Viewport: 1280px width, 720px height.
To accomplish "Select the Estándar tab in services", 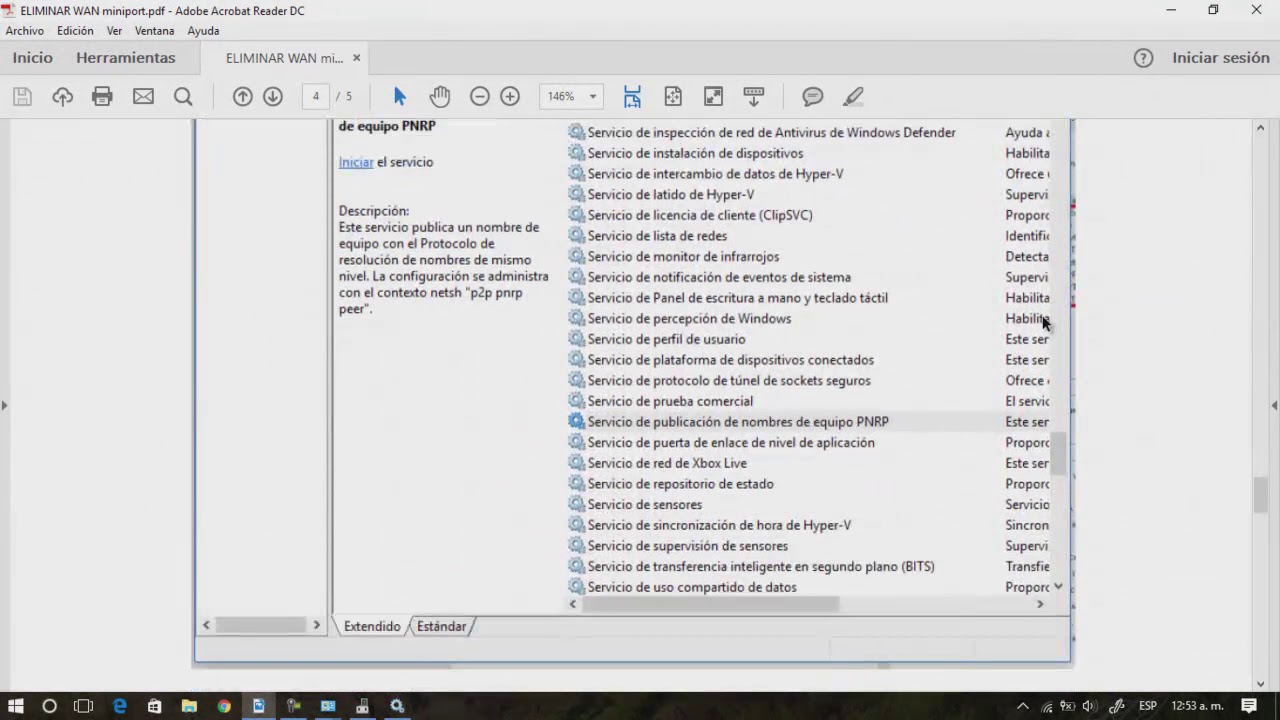I will tap(441, 626).
